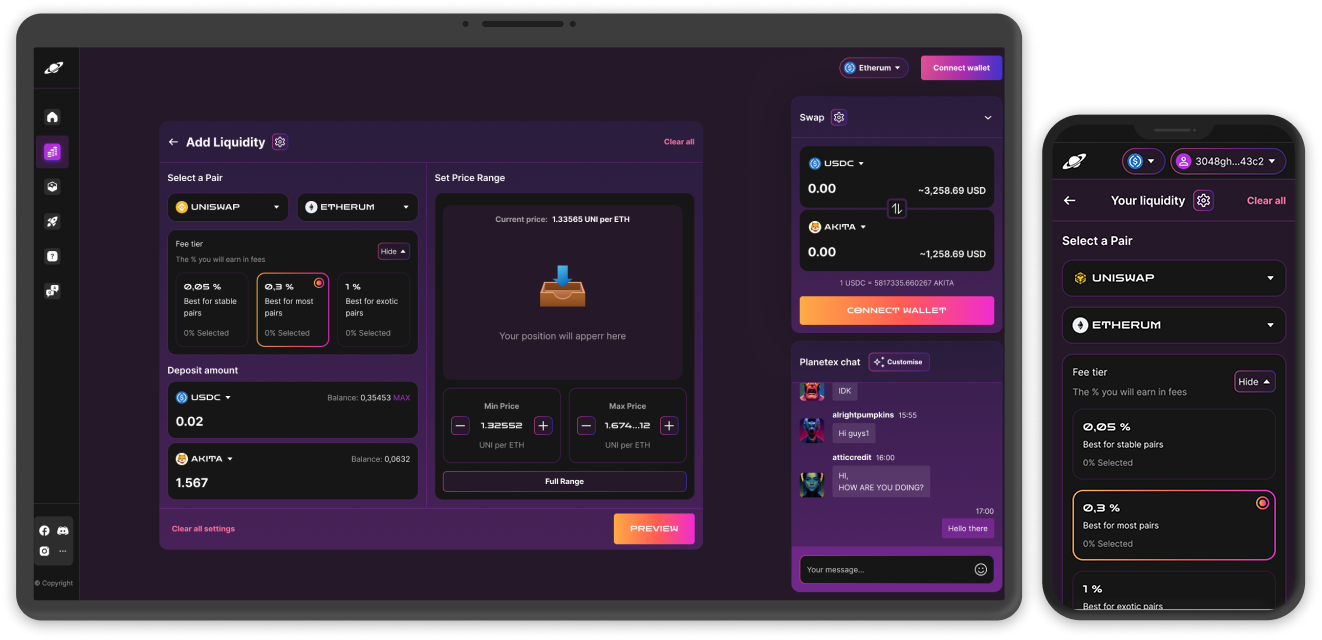Select Full Range for the price range
This screenshot has height=640, width=1322.
click(x=565, y=481)
